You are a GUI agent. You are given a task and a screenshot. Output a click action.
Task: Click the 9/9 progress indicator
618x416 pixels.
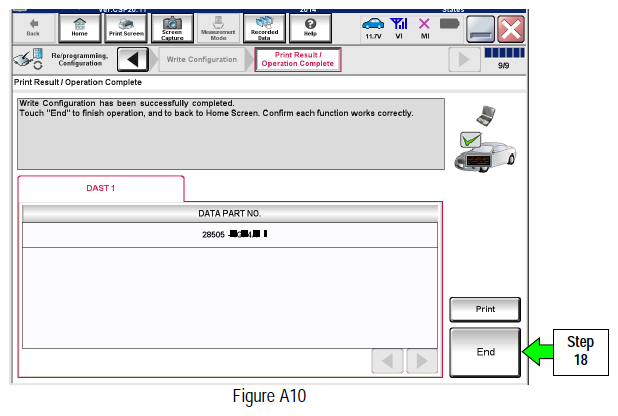[504, 59]
